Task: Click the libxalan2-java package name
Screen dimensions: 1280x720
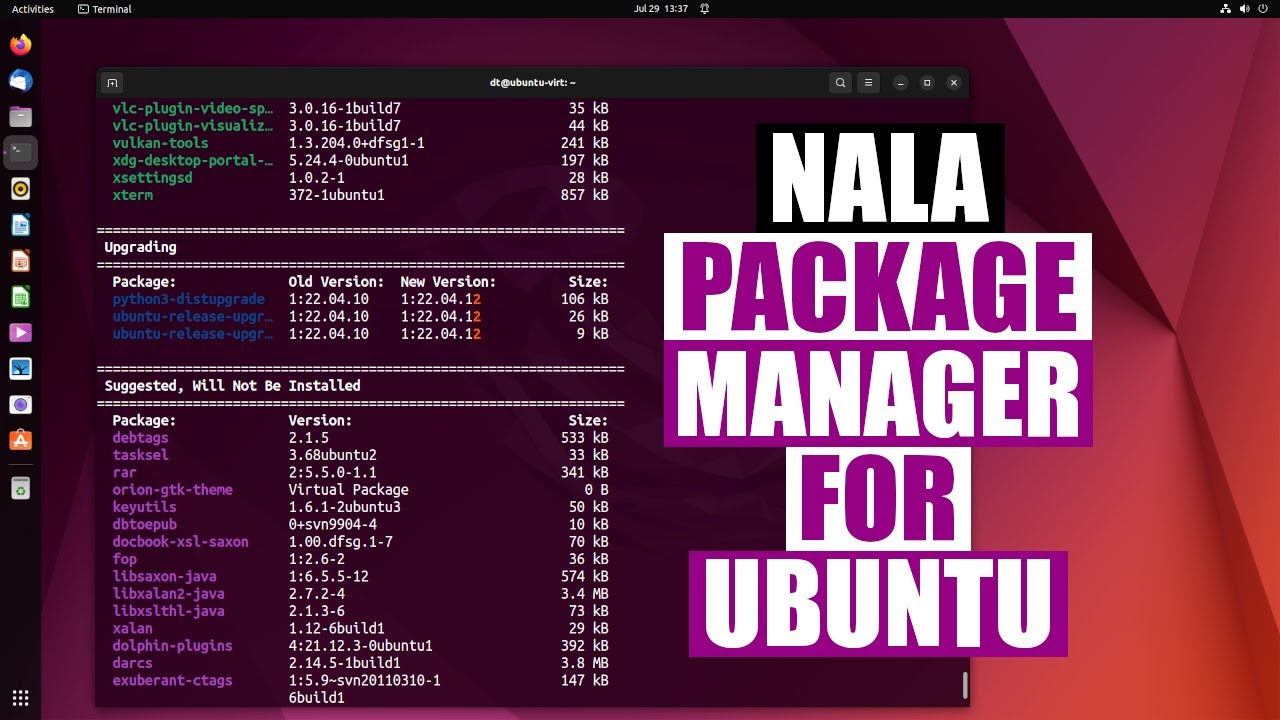Action: click(x=168, y=594)
